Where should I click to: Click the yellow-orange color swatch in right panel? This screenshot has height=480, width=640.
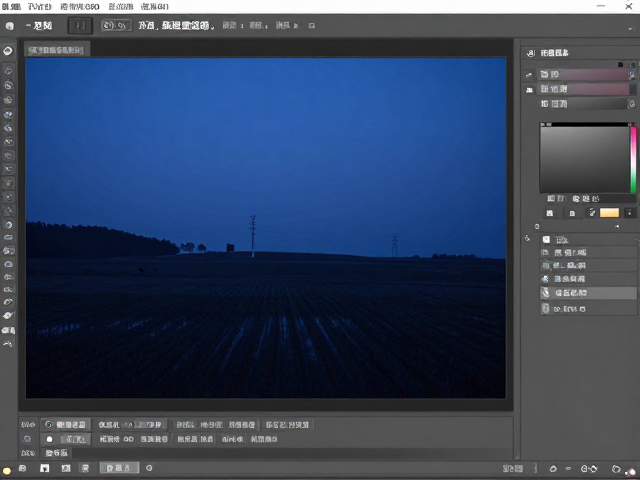pos(609,213)
